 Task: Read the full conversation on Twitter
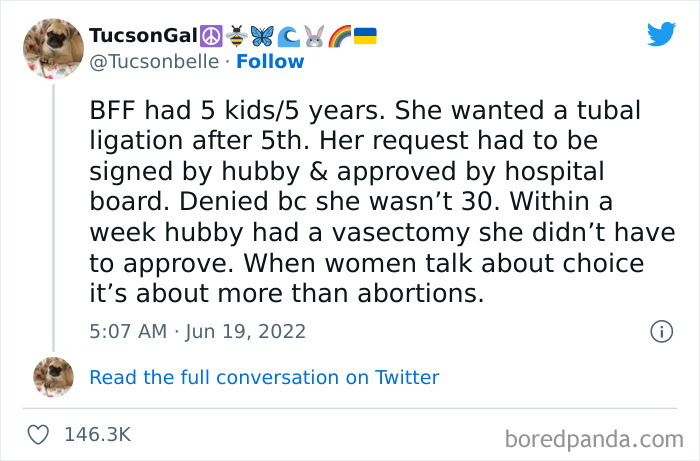click(x=264, y=377)
